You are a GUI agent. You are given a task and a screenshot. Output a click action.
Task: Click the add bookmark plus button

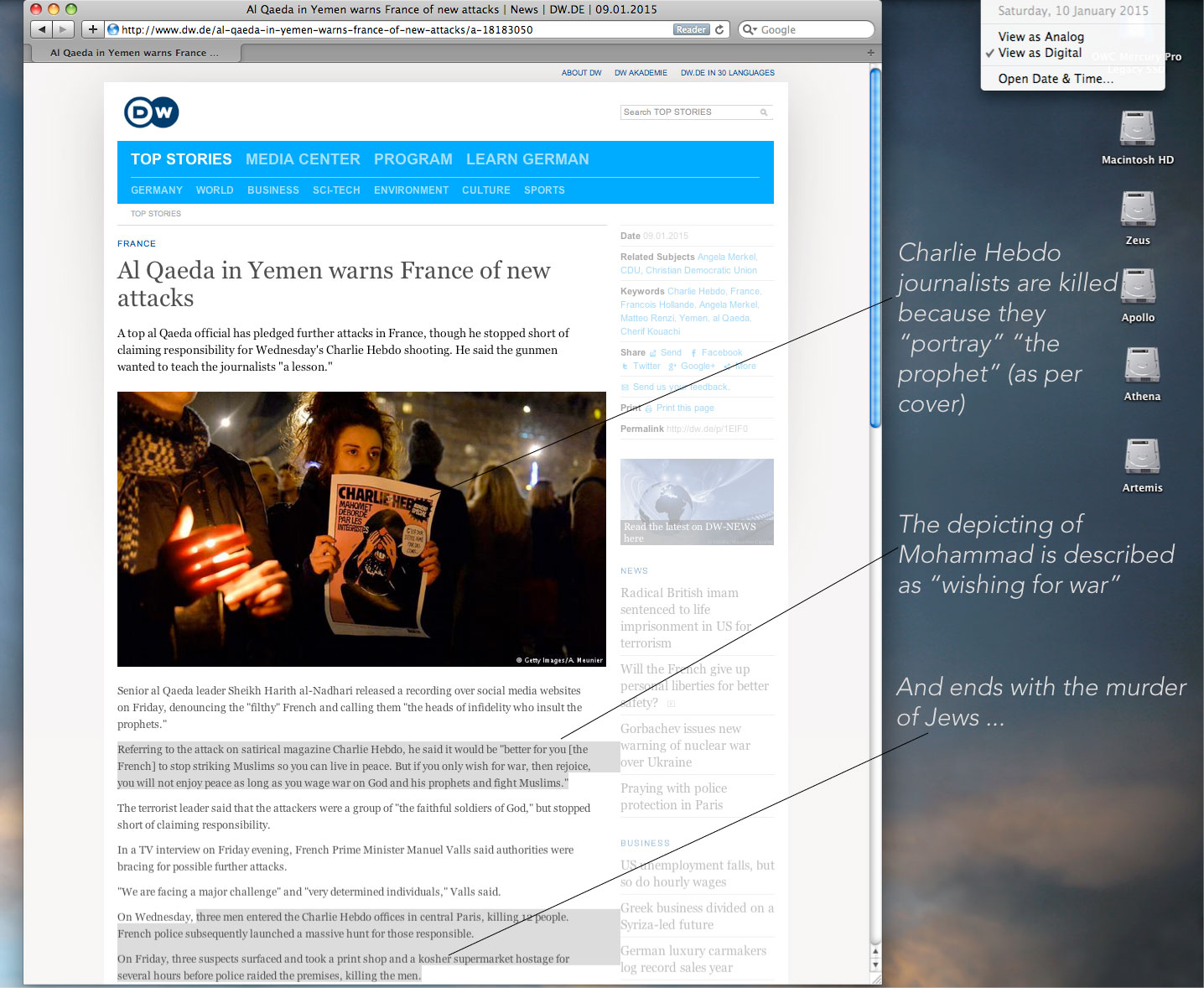92,29
